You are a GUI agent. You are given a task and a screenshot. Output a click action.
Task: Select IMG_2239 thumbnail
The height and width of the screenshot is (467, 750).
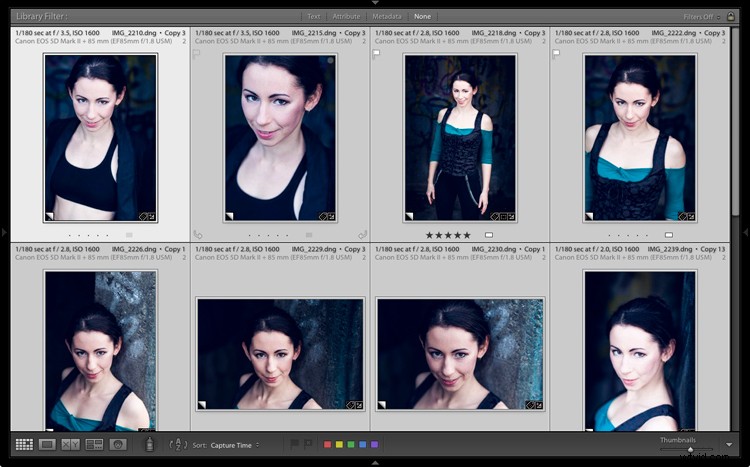pos(640,351)
